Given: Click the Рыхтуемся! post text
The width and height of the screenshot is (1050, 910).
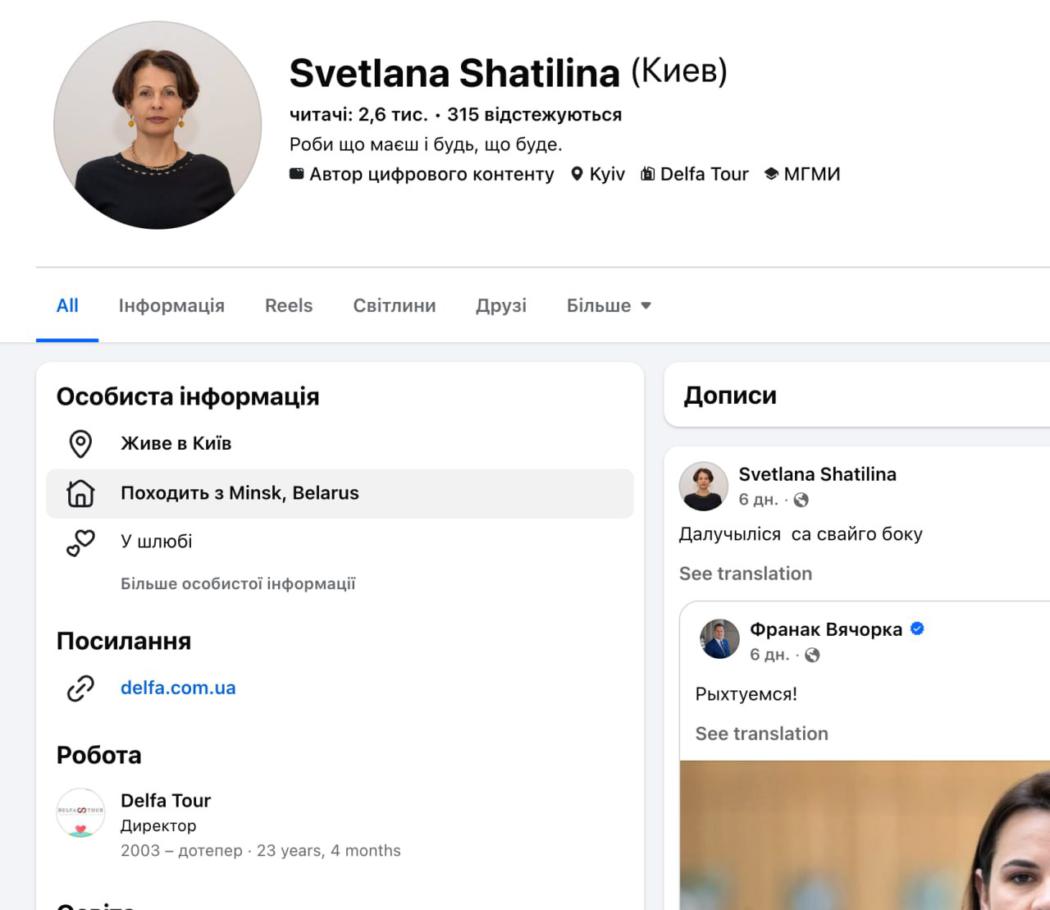Looking at the screenshot, I should [746, 694].
